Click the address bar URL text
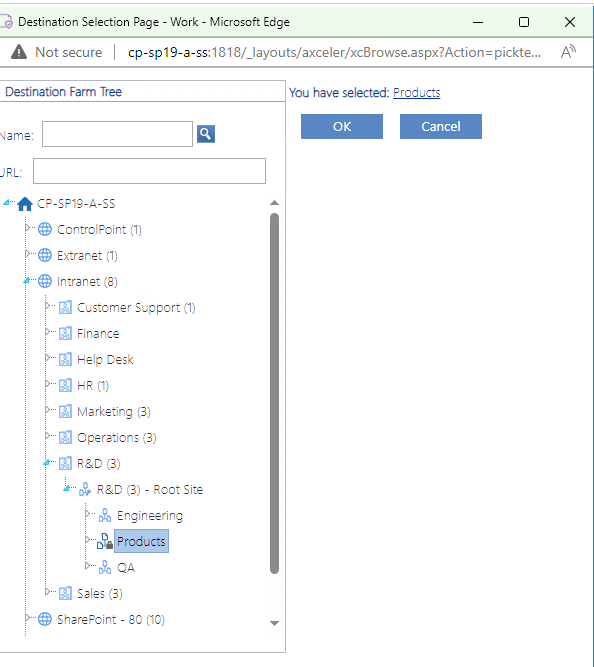The height and width of the screenshot is (667, 594). click(334, 52)
